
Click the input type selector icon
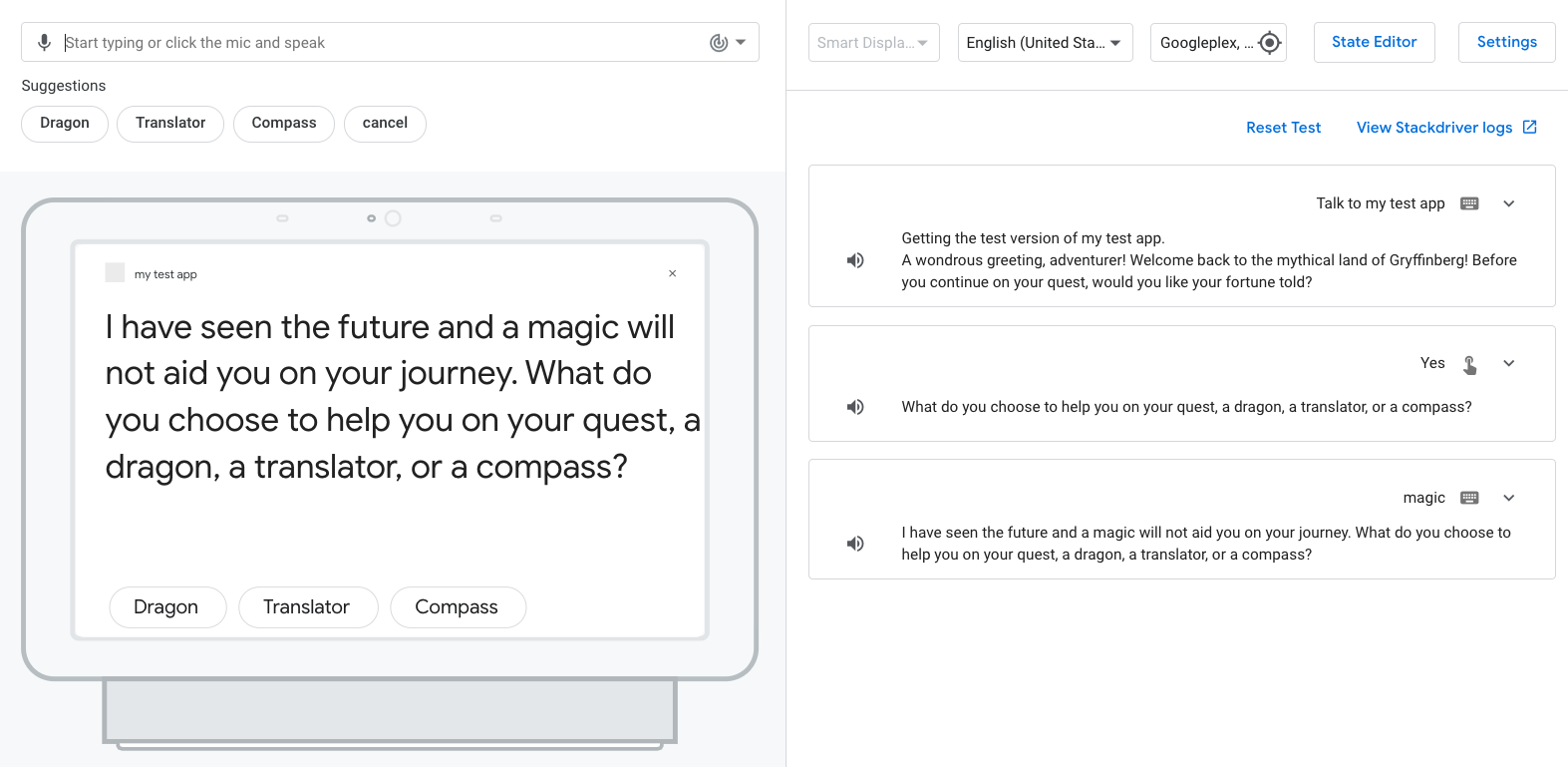727,43
